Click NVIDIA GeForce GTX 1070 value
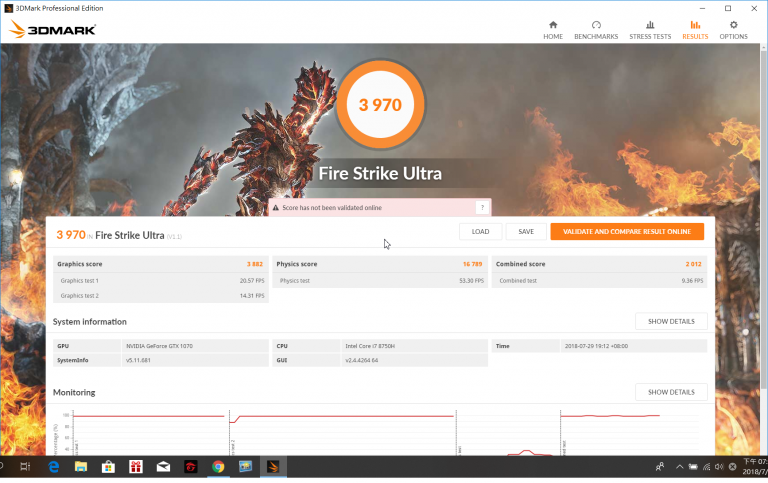Viewport: 768px width, 483px height. (x=159, y=346)
